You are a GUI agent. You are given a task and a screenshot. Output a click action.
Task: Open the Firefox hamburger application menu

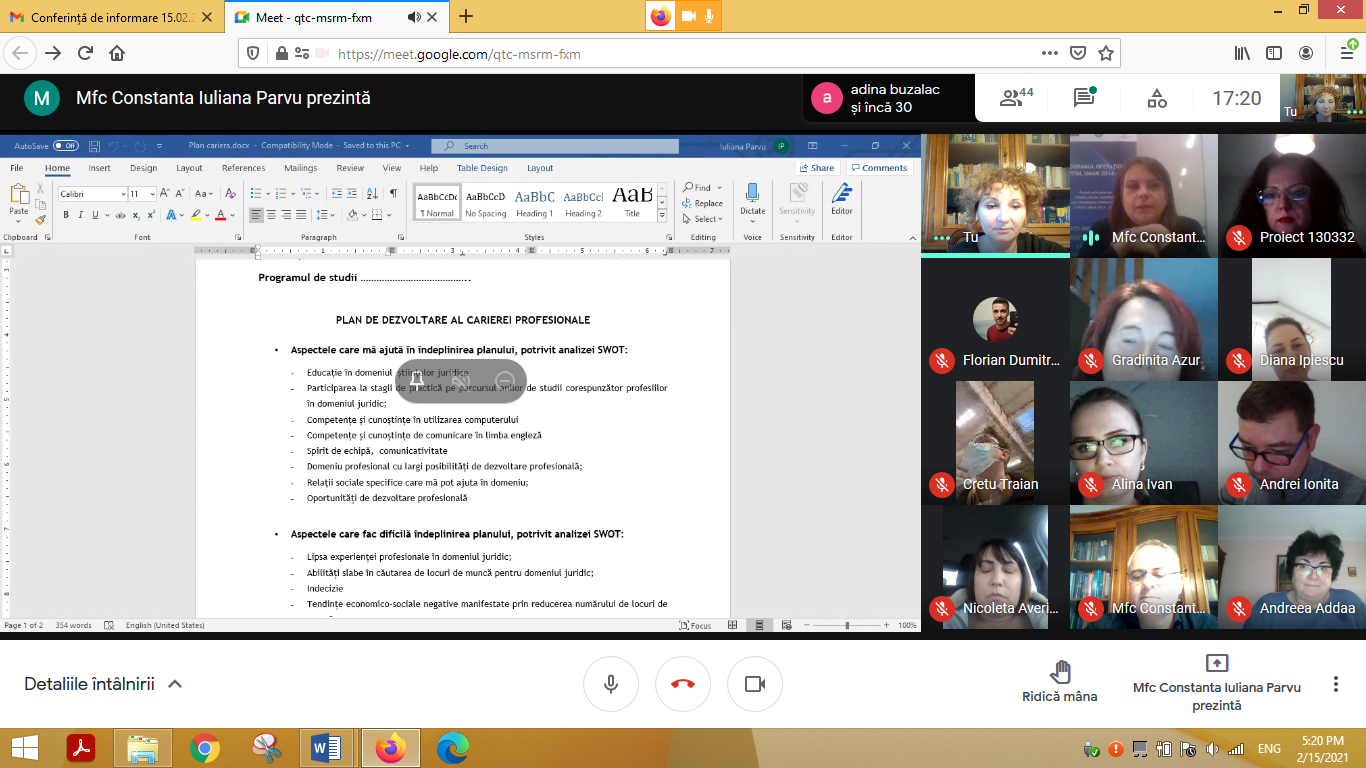click(1346, 54)
